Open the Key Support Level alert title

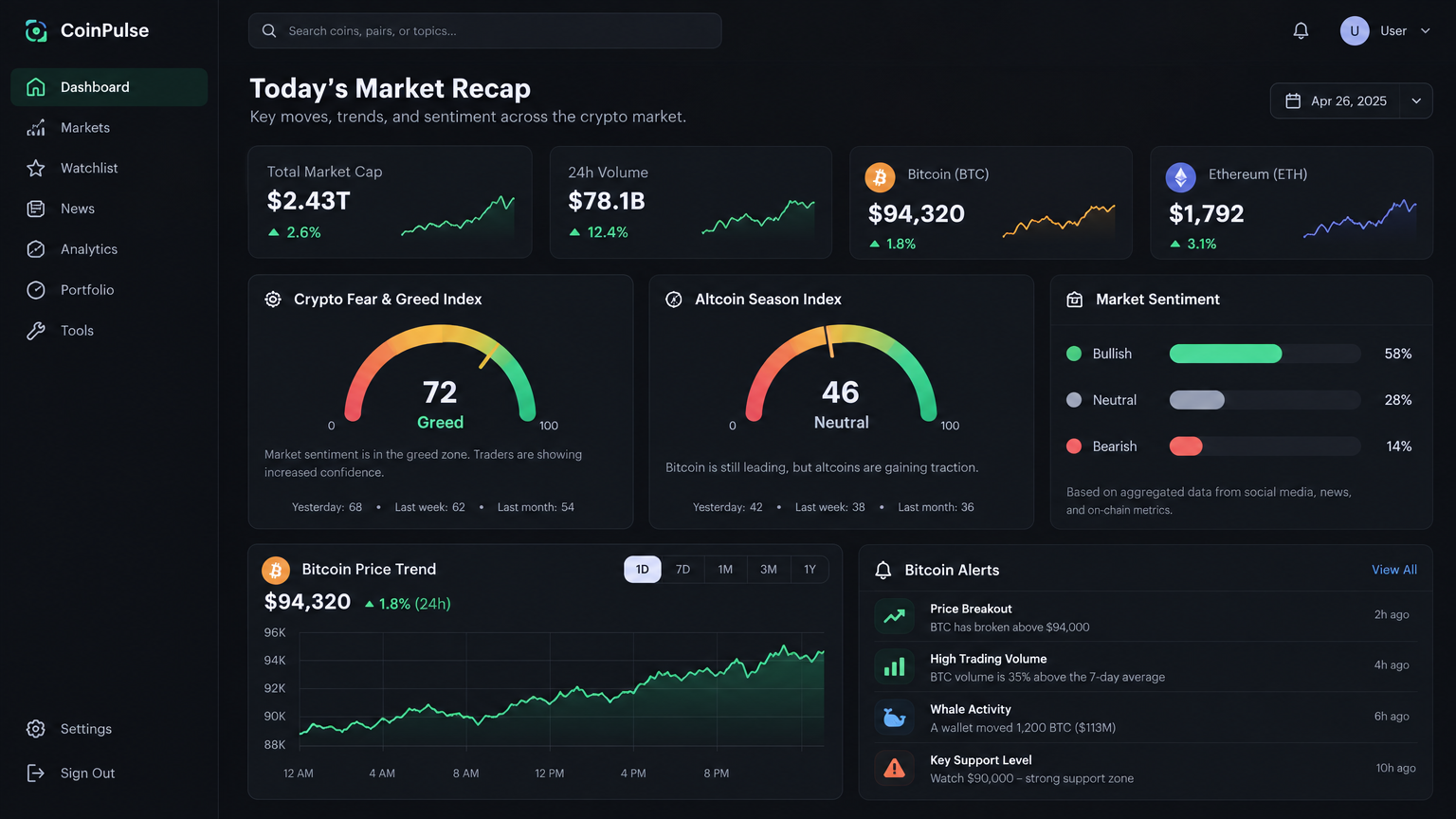pos(981,760)
